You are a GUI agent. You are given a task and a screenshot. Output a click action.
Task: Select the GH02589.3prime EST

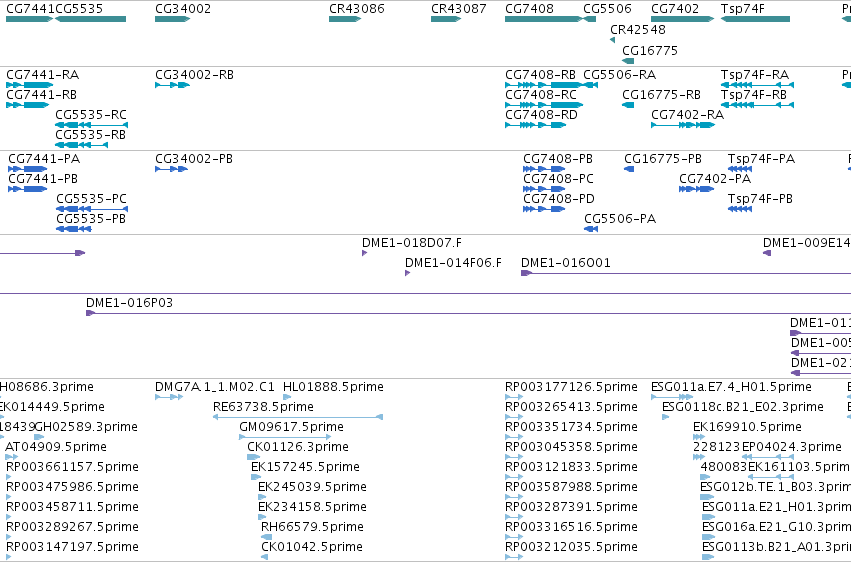pos(39,437)
